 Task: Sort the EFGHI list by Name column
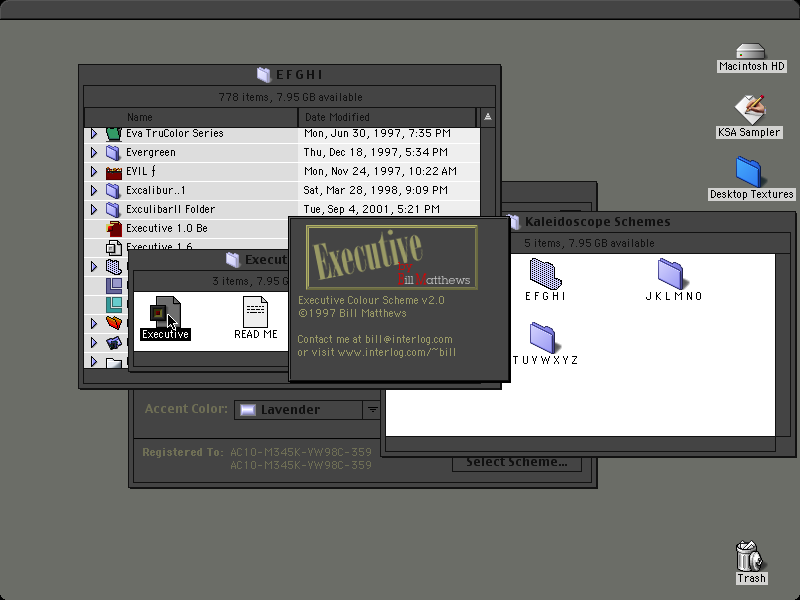tap(191, 117)
